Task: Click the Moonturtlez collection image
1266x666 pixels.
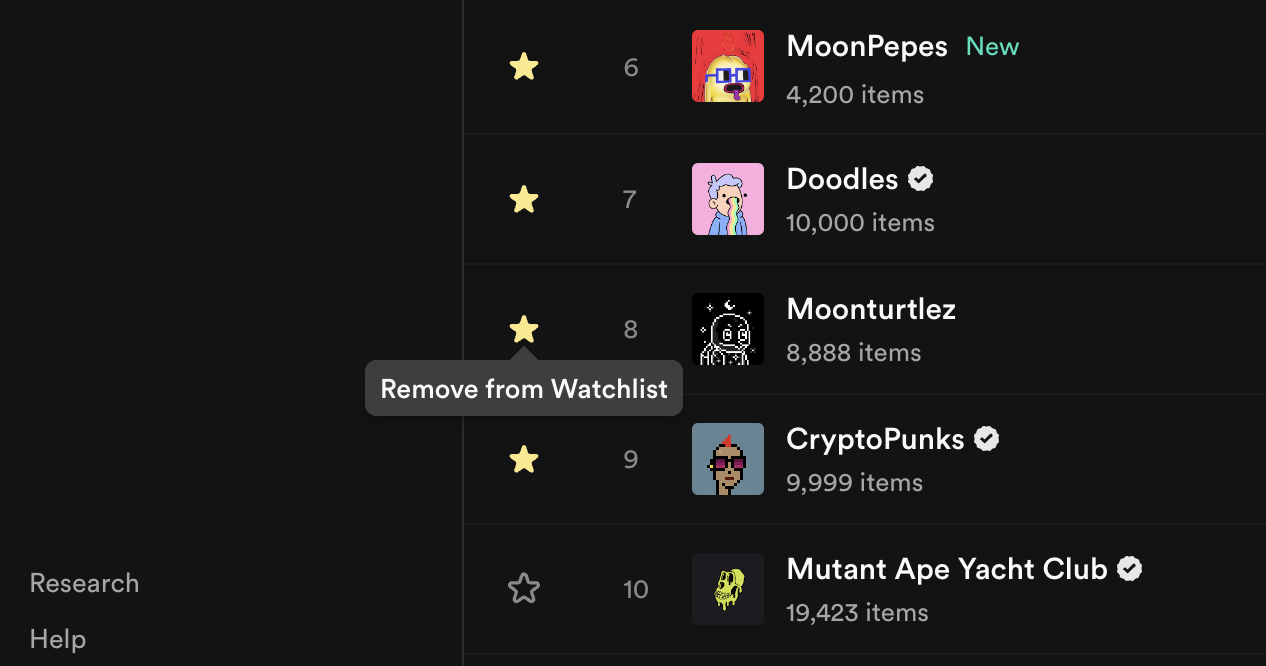Action: 727,328
